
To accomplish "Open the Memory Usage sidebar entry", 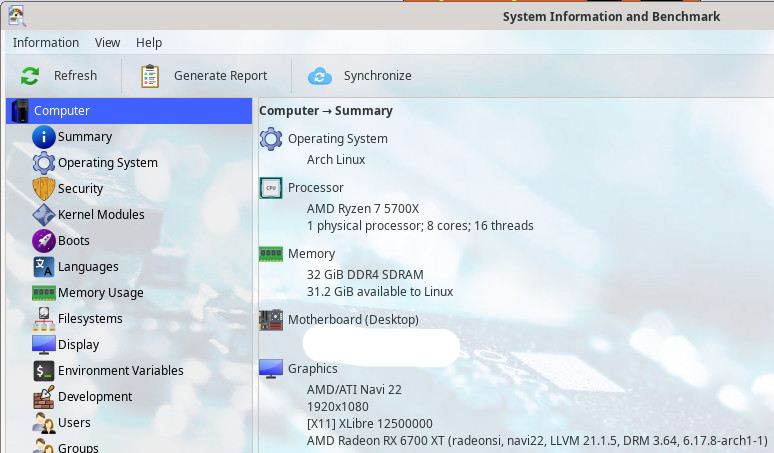I will (101, 293).
